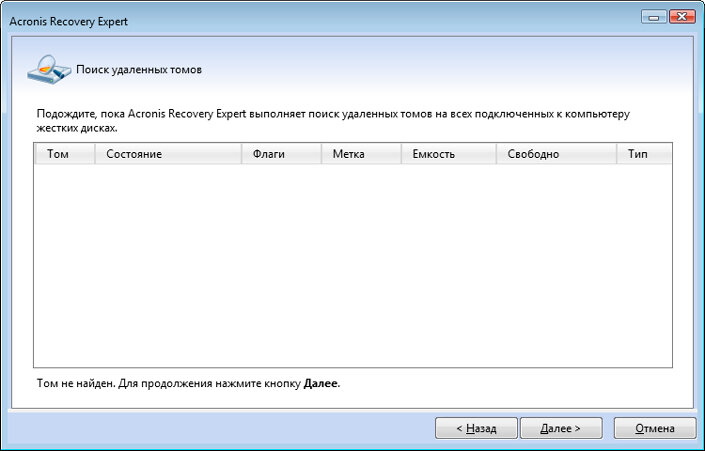Viewport: 705px width, 451px height.
Task: Click the Тип column header
Action: (644, 154)
